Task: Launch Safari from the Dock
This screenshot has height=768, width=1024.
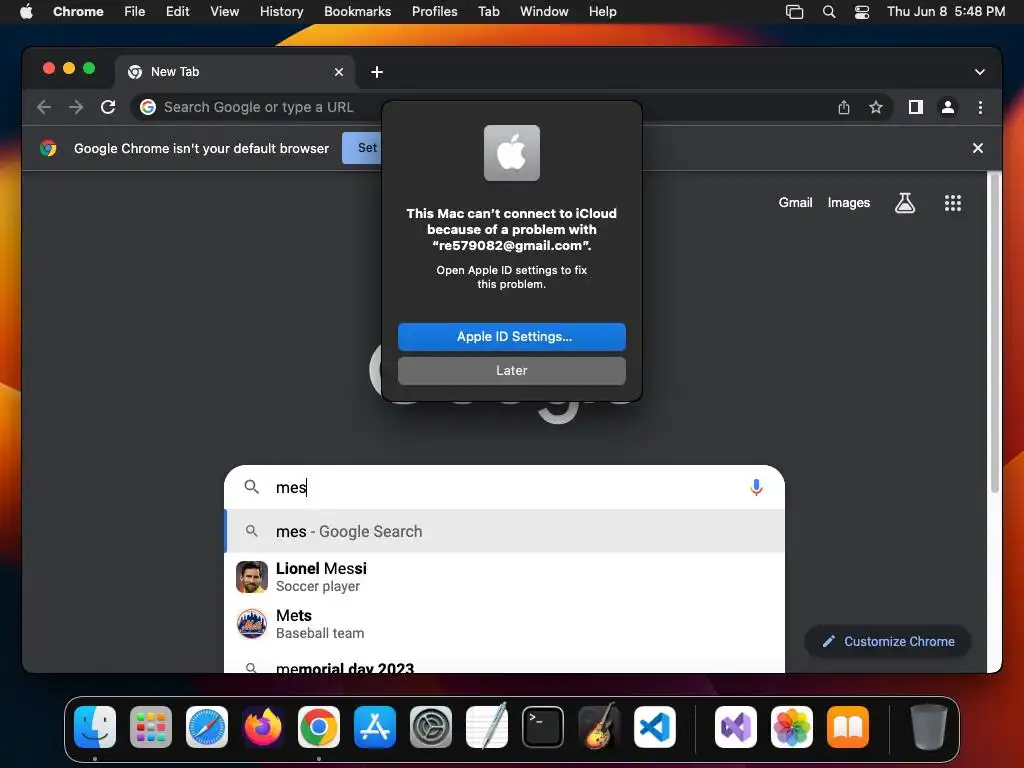Action: pyautogui.click(x=206, y=727)
